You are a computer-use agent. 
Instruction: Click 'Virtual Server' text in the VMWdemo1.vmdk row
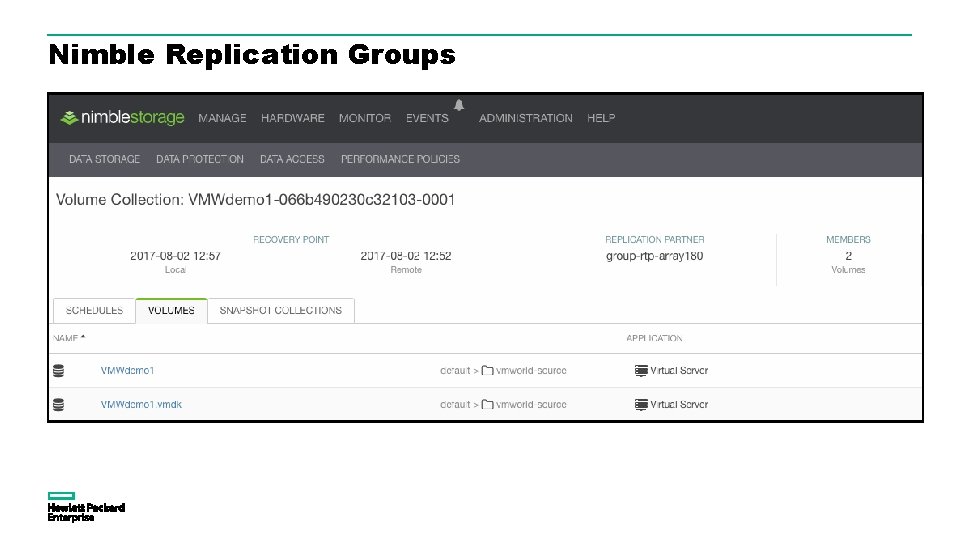pos(679,405)
